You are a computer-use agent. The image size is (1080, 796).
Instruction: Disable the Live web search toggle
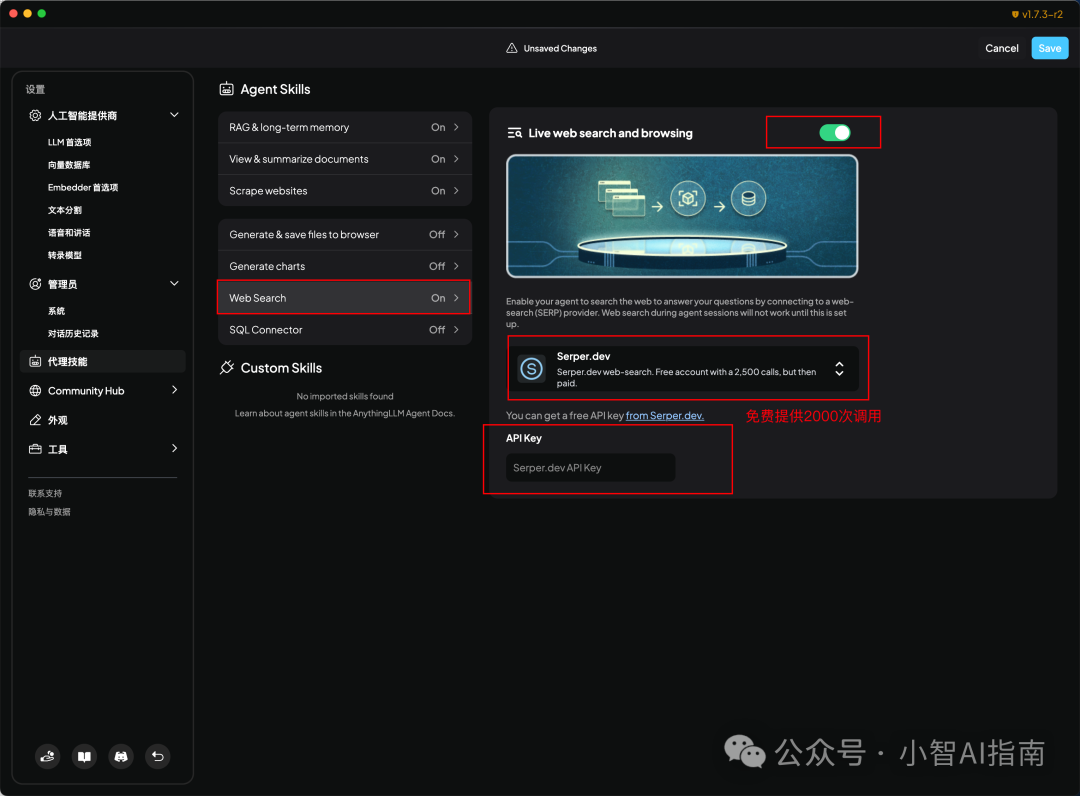click(834, 133)
